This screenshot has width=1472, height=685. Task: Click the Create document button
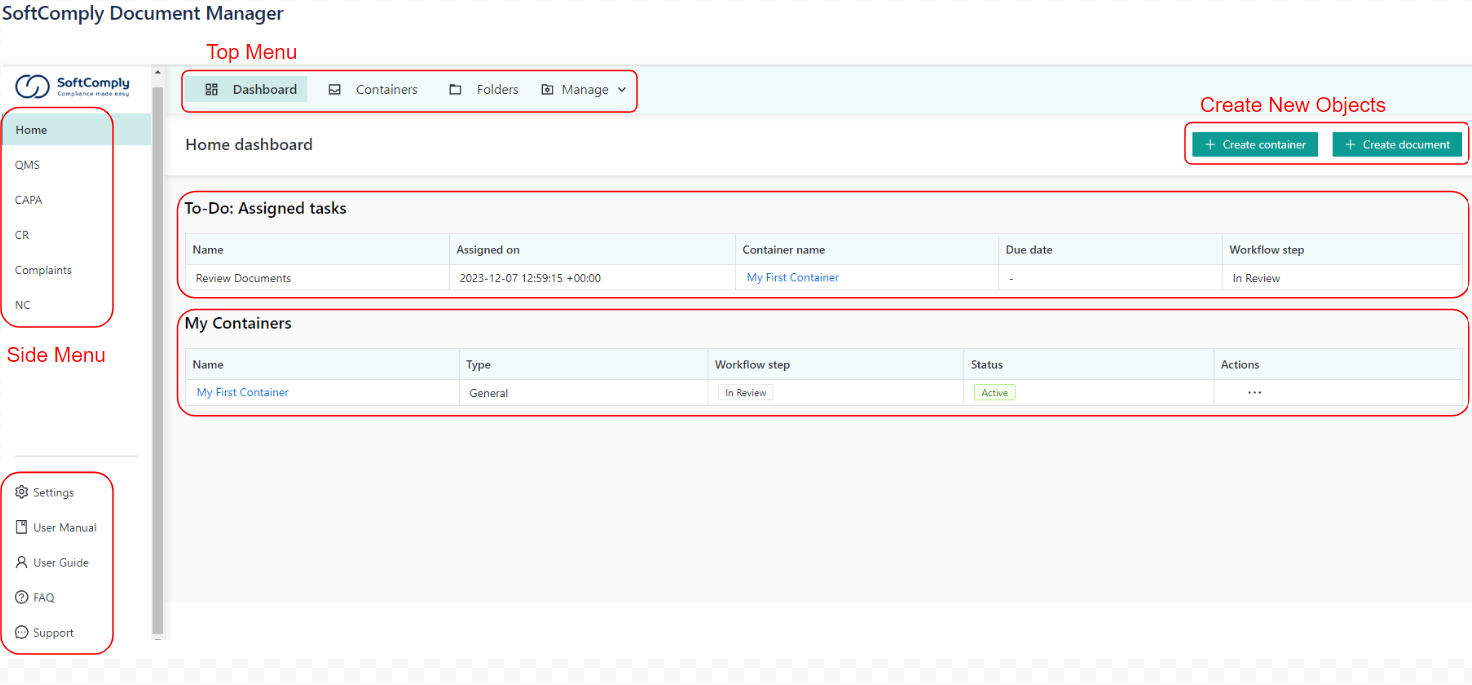pos(1397,144)
